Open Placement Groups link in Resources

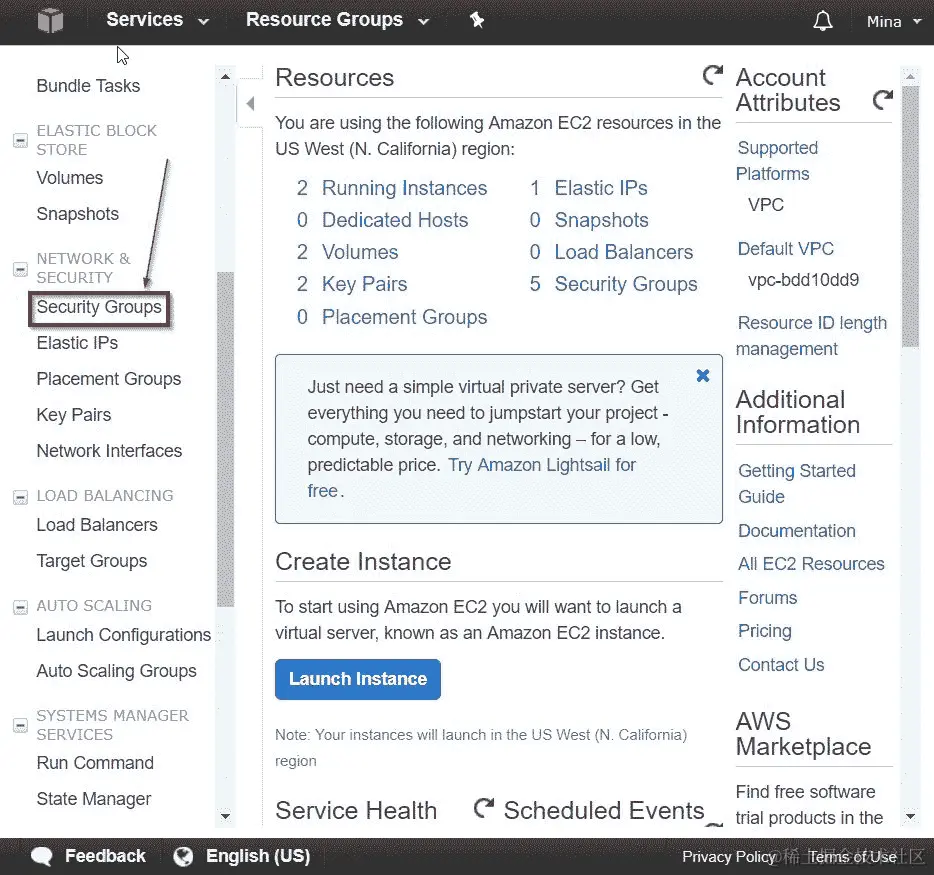tap(404, 317)
